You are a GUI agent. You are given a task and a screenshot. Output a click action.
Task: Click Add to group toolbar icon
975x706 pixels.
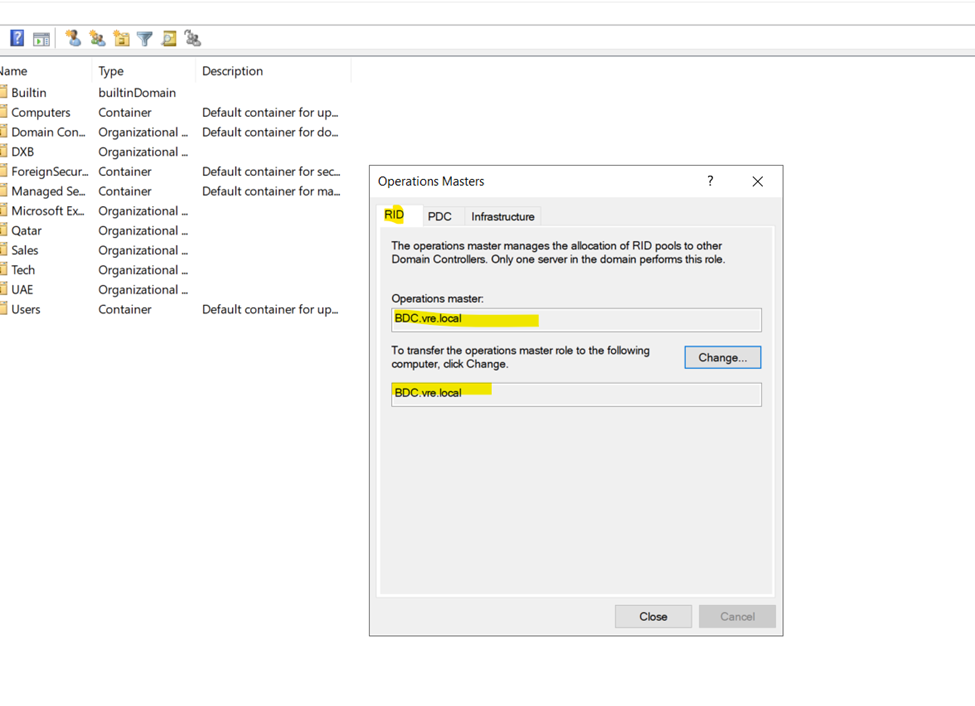point(193,39)
